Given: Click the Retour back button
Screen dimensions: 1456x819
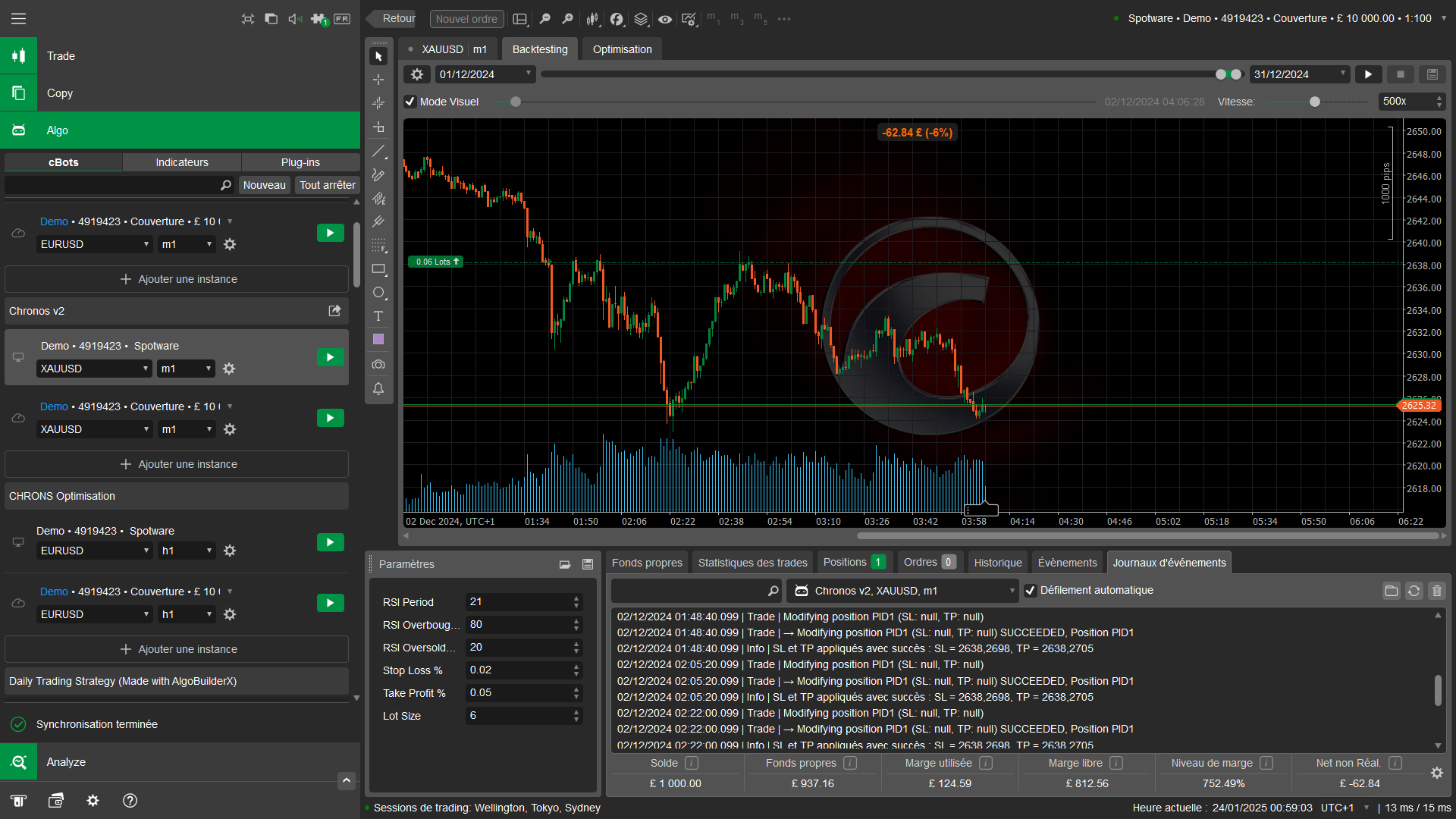Looking at the screenshot, I should pos(391,19).
